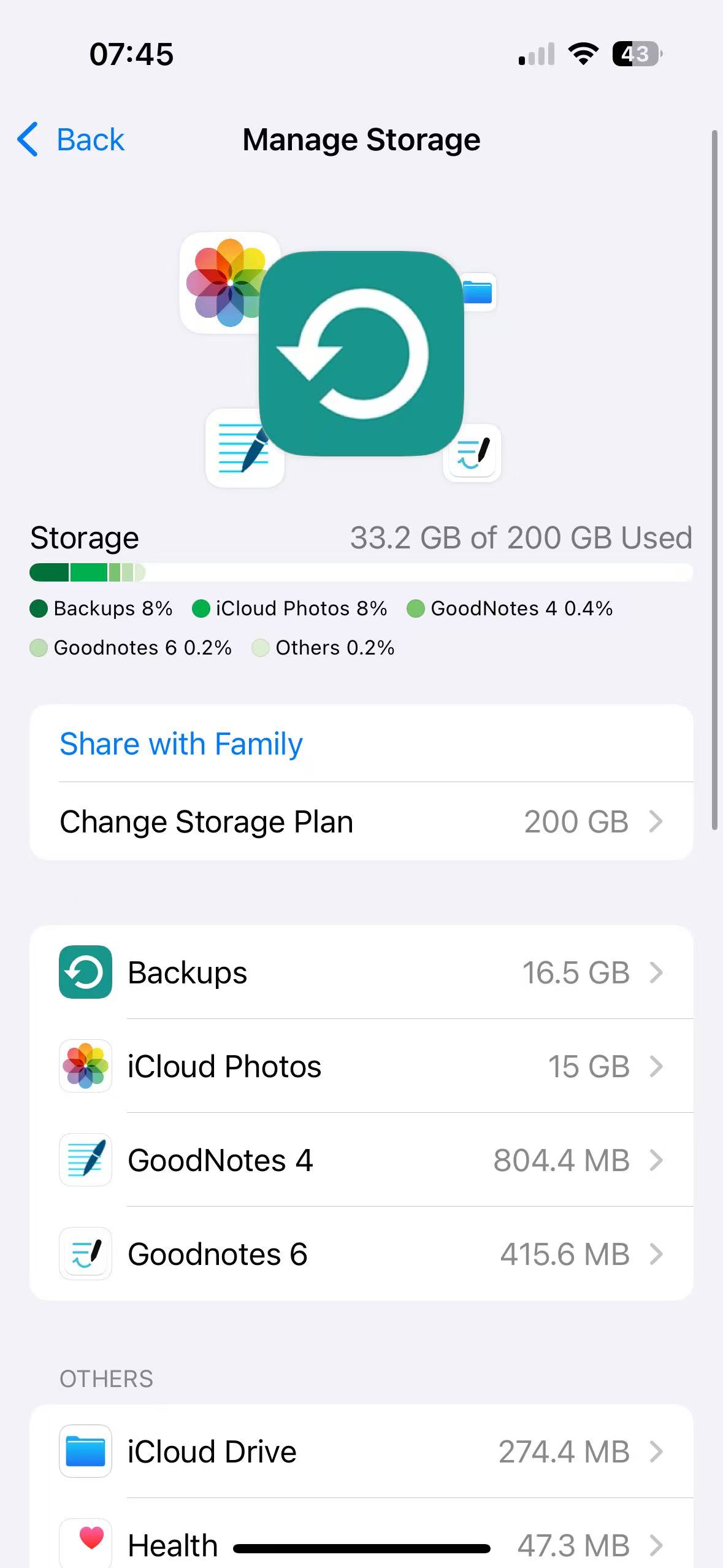723x1568 pixels.
Task: Tap the Goodnotes 6 app icon in list
Action: [85, 1254]
